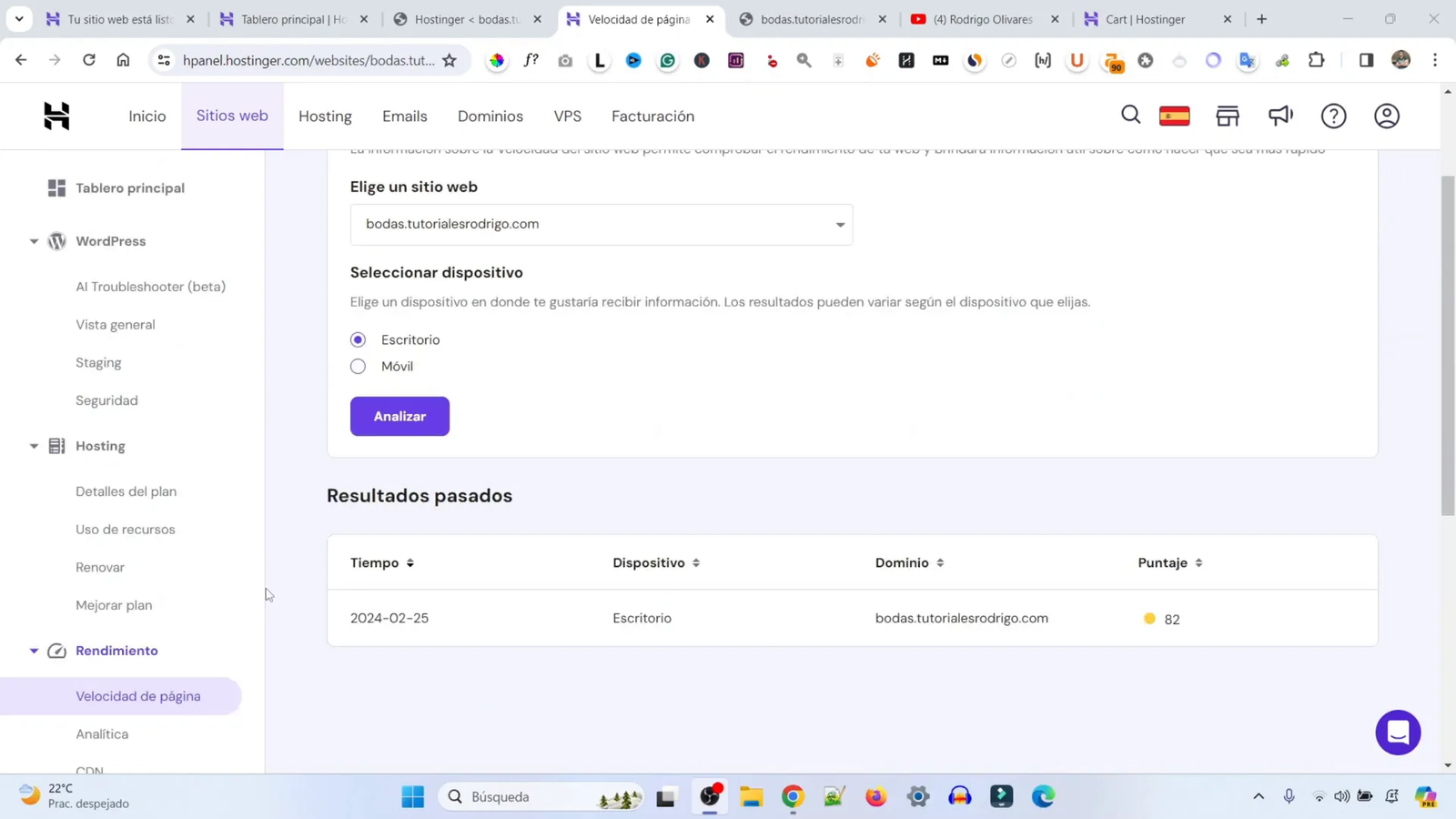This screenshot has width=1456, height=819.
Task: Open Detalles del plan link
Action: [x=126, y=491]
